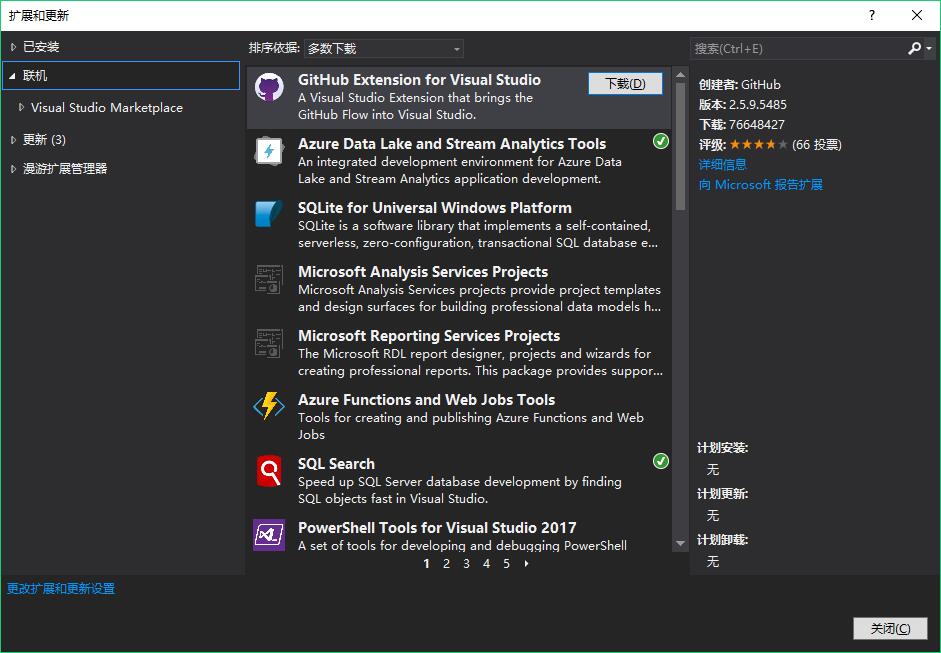Click Azure Data Lake's green installed badge
941x653 pixels.
coord(660,141)
